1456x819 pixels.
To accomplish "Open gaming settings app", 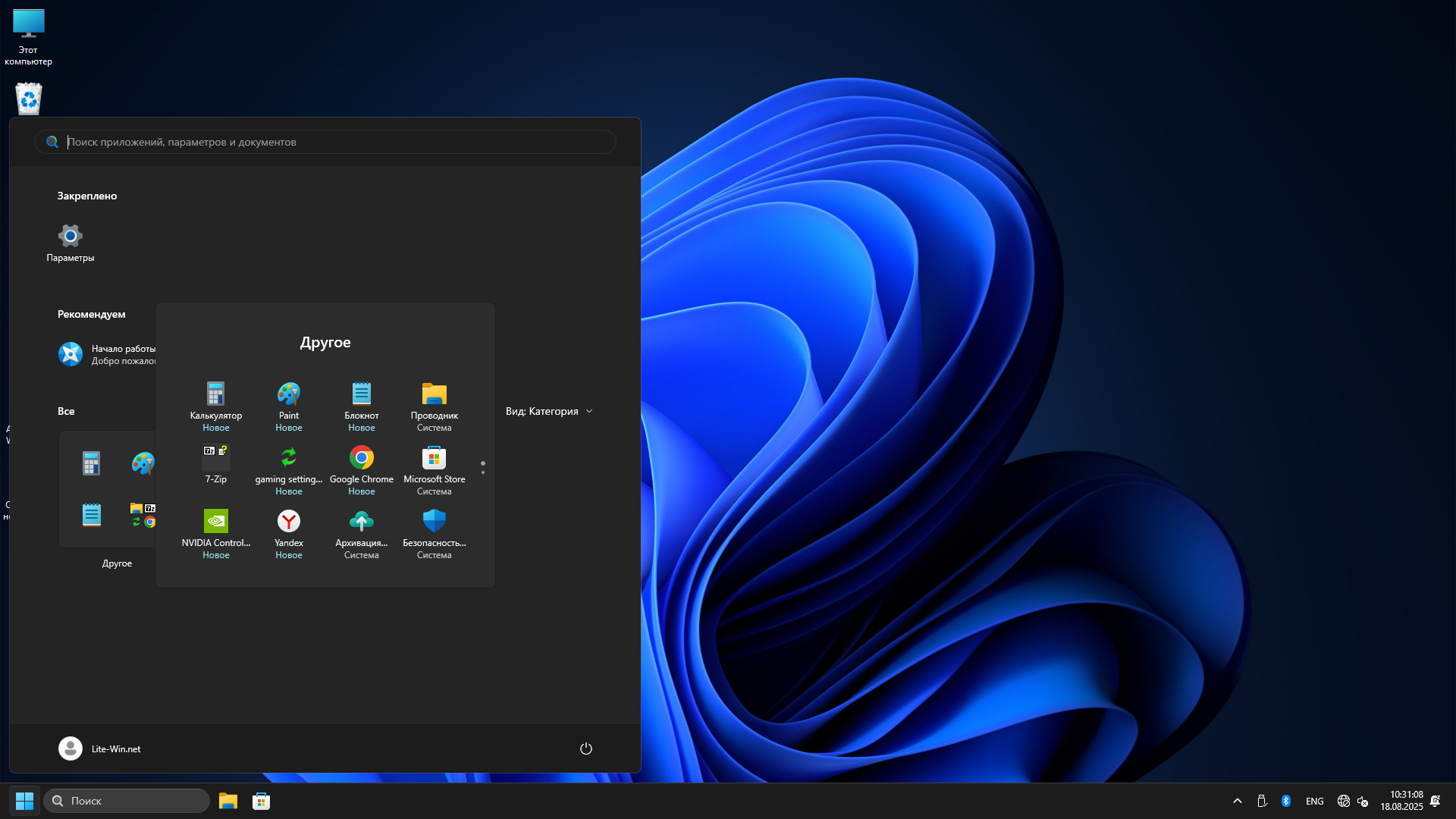I will point(288,458).
